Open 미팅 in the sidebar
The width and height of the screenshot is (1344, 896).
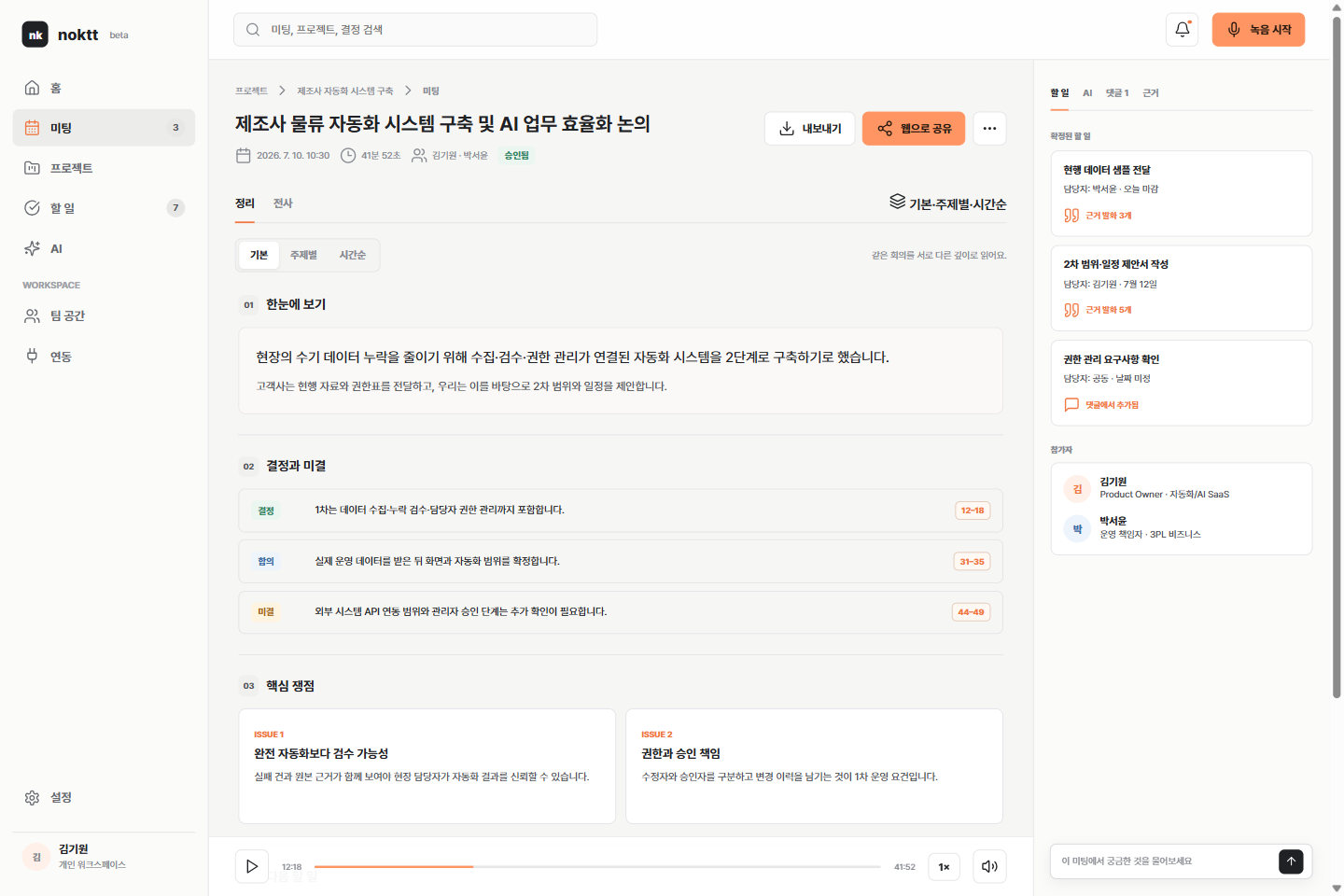tap(104, 128)
